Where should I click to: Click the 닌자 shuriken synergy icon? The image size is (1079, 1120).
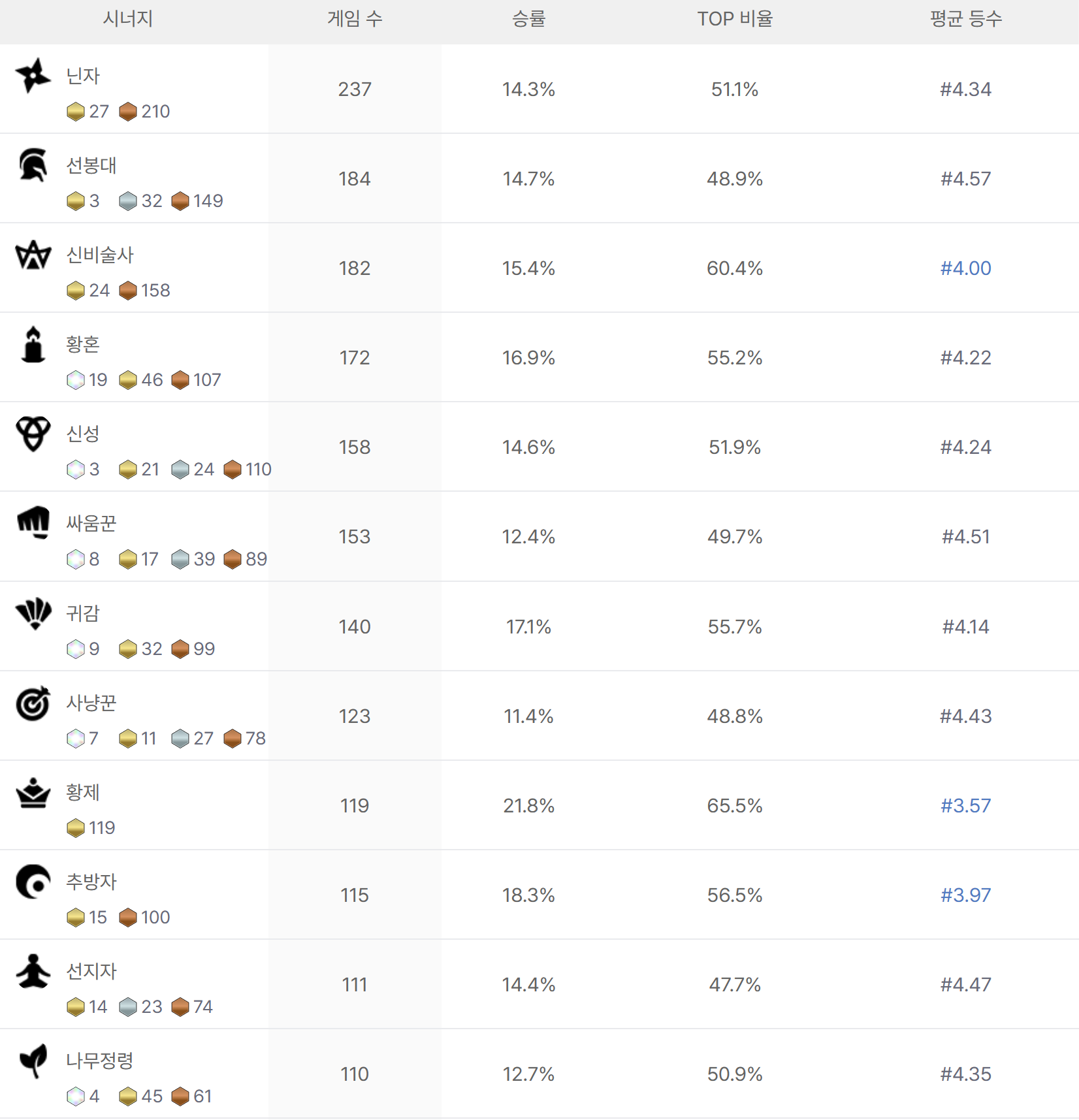click(33, 76)
